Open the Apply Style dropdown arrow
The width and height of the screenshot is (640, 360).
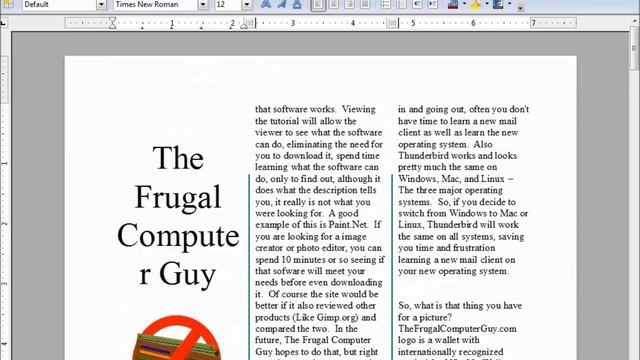tap(101, 4)
